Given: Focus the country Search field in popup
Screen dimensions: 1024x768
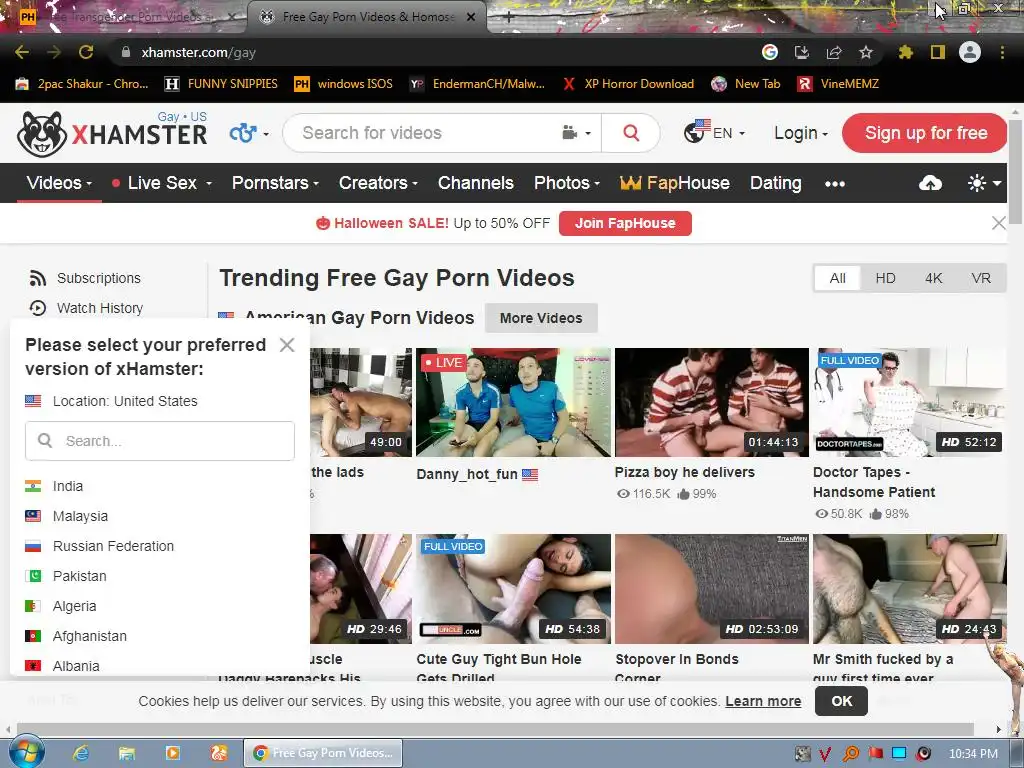Looking at the screenshot, I should point(160,441).
